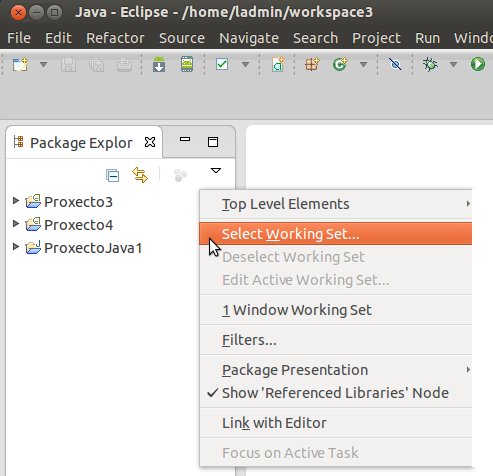This screenshot has width=493, height=476.
Task: Click the New Android XML file icon
Action: click(278, 64)
